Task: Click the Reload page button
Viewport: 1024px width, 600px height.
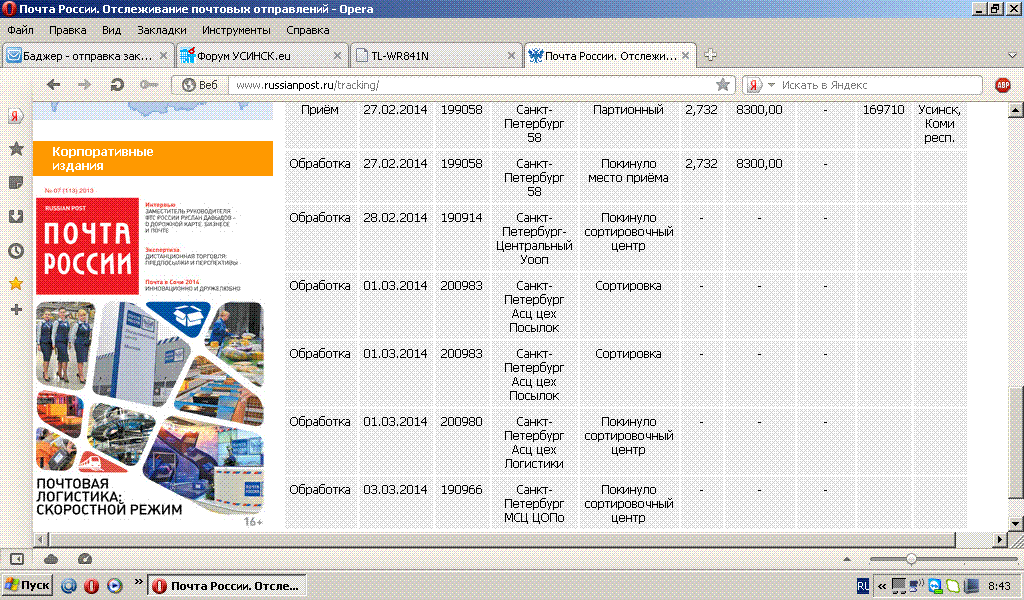Action: click(117, 85)
